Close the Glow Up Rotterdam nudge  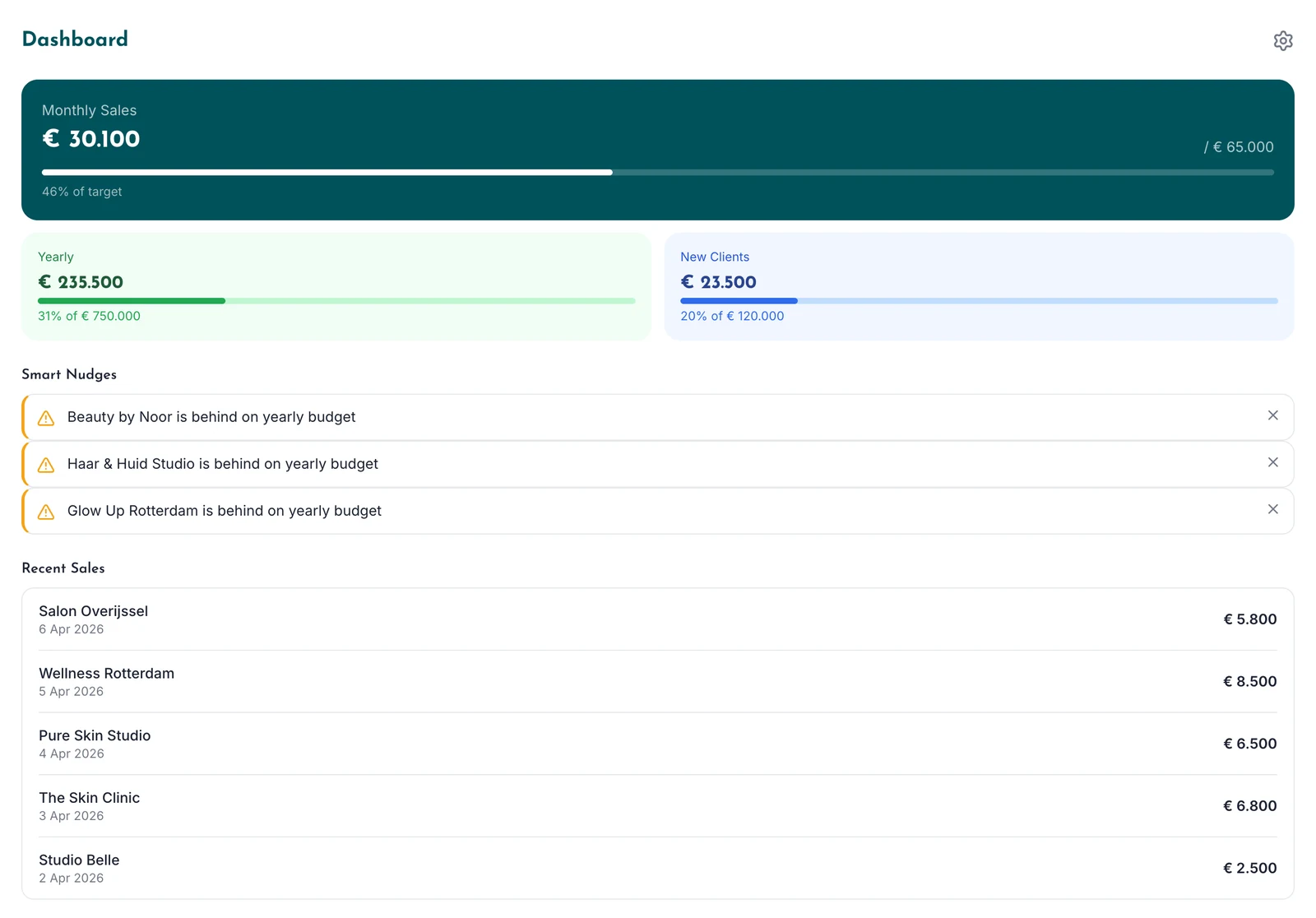pos(1272,509)
